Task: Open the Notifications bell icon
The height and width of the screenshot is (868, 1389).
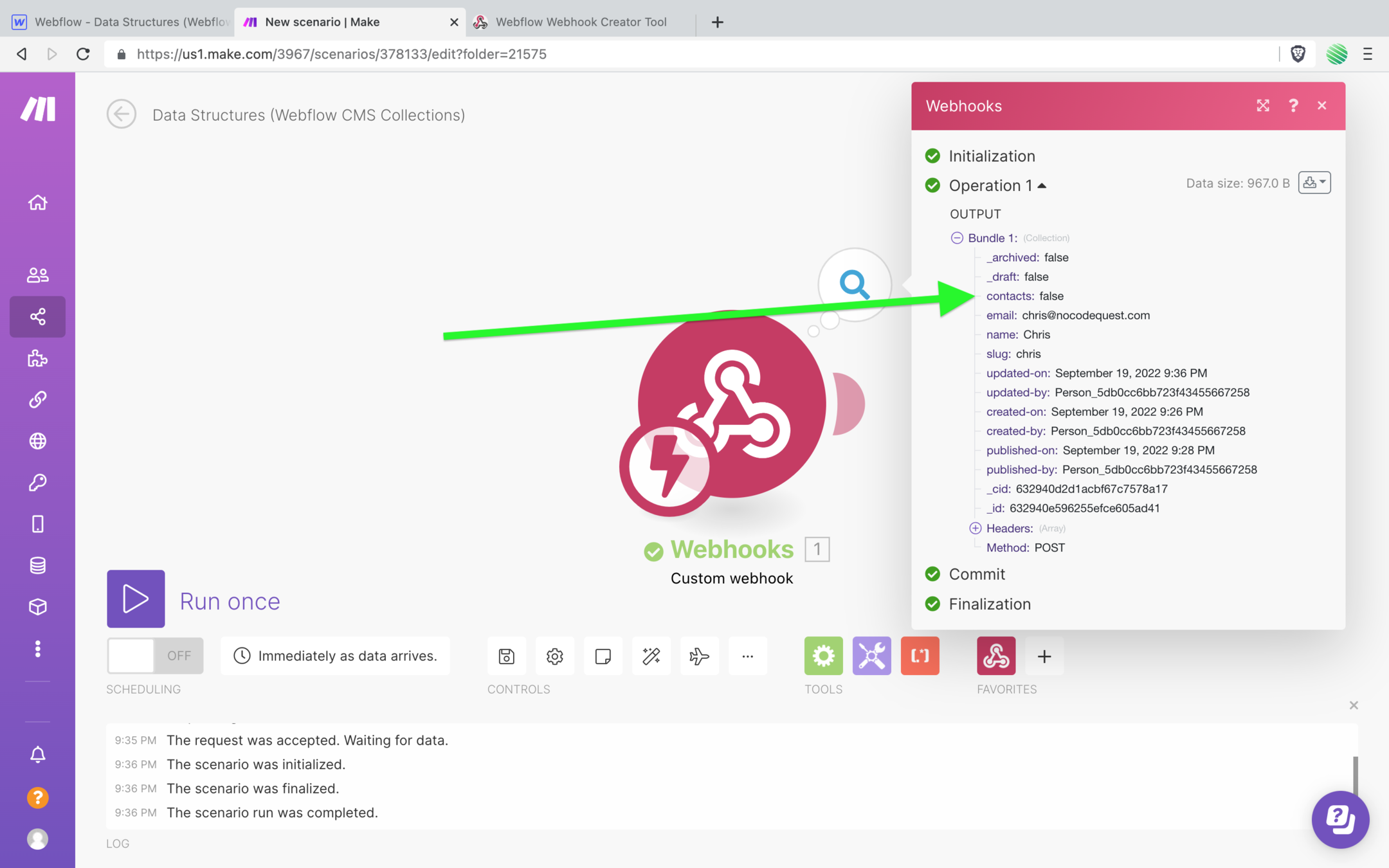Action: [x=37, y=754]
